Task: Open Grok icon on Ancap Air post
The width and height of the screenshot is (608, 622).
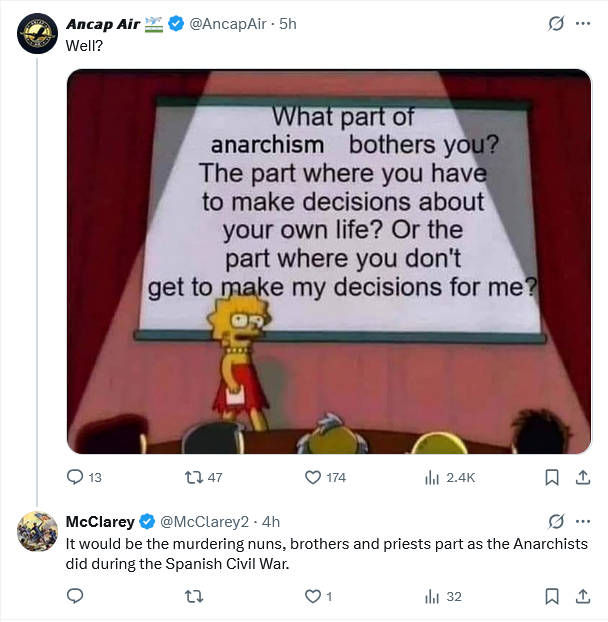Action: pyautogui.click(x=556, y=23)
